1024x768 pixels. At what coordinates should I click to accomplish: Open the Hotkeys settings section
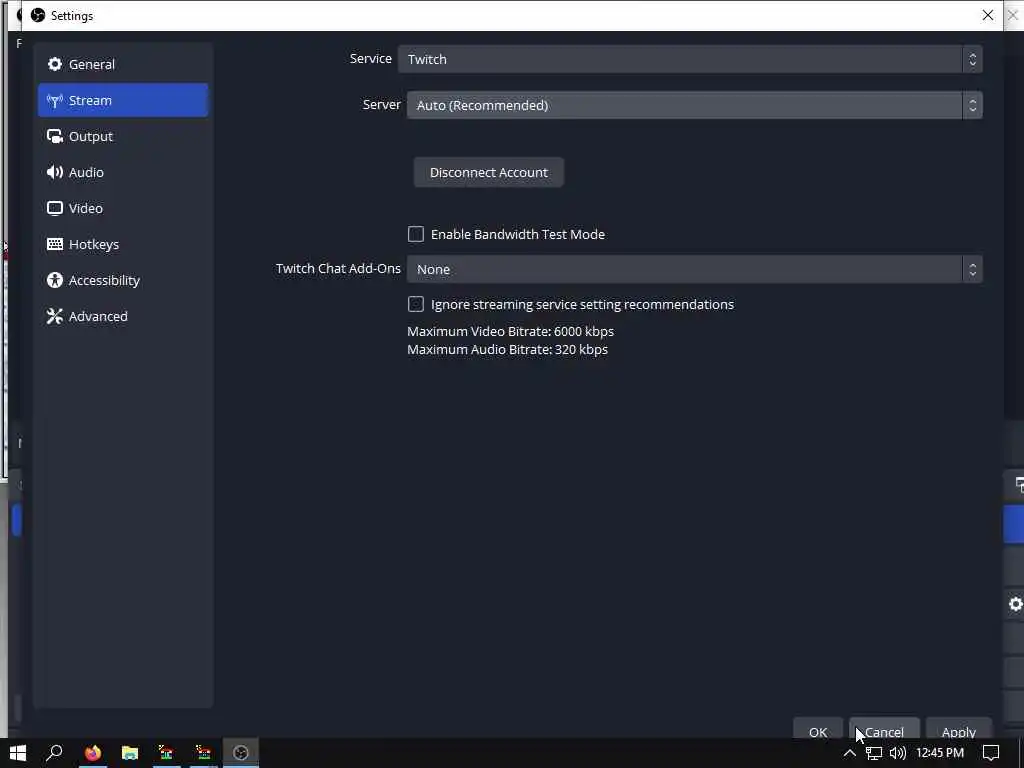123,244
